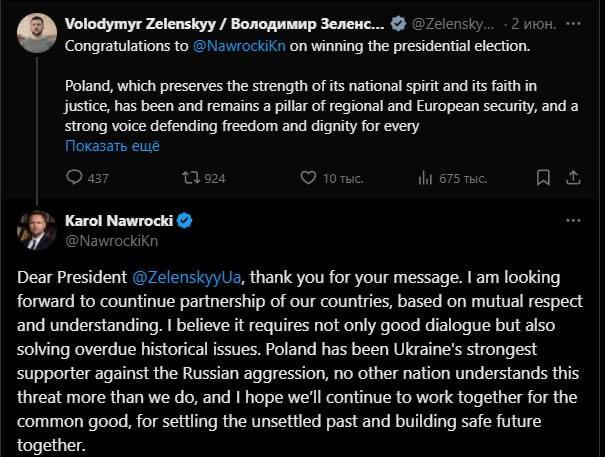Share Zelenskyy's tweet using the share icon
The image size is (605, 457).
coord(575,178)
